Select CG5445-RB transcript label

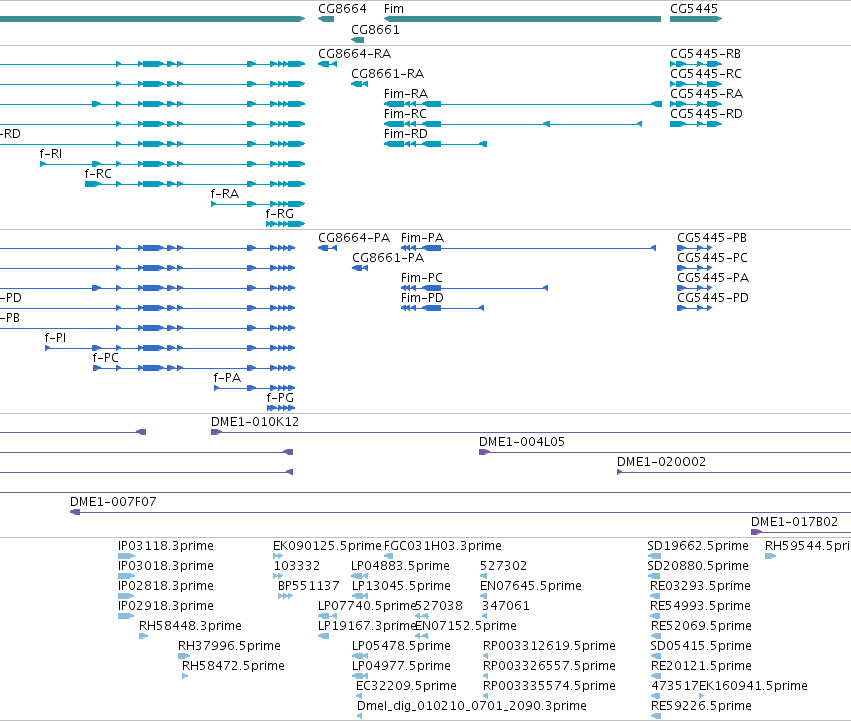(706, 54)
